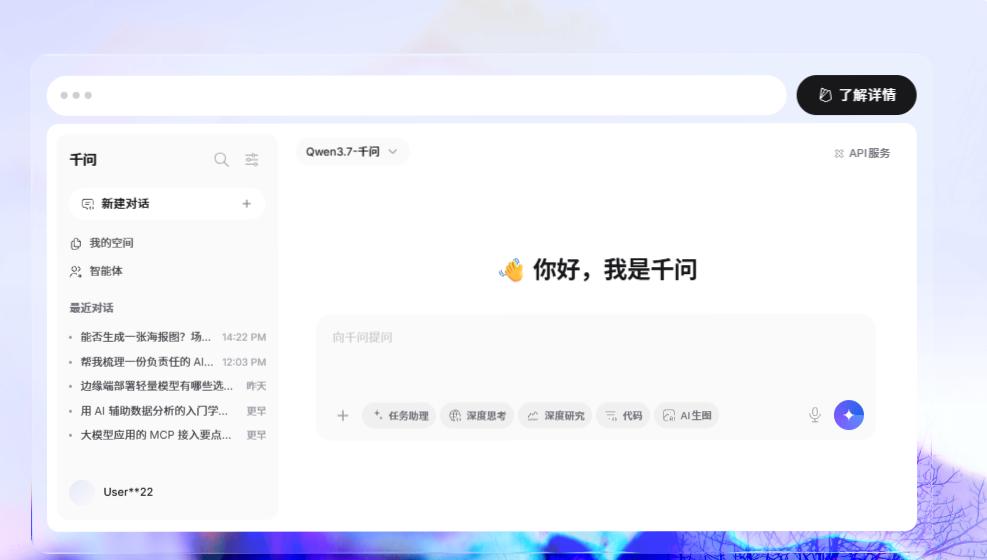Toggle the 代码 mode

coord(623,415)
